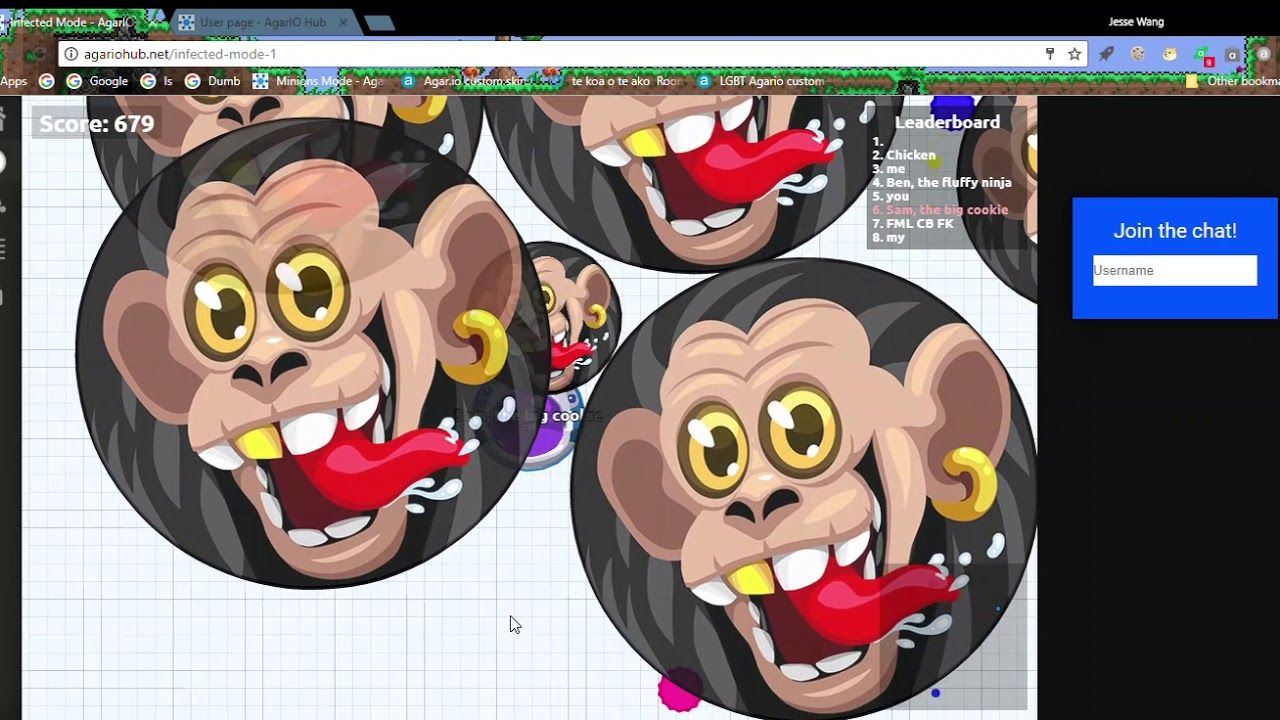Click the rocket extension icon

1106,54
